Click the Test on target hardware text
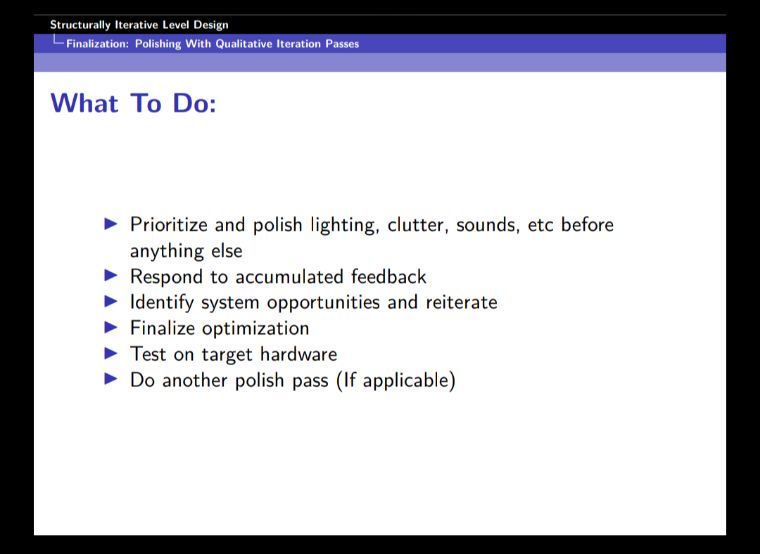760x554 pixels. pyautogui.click(x=233, y=354)
